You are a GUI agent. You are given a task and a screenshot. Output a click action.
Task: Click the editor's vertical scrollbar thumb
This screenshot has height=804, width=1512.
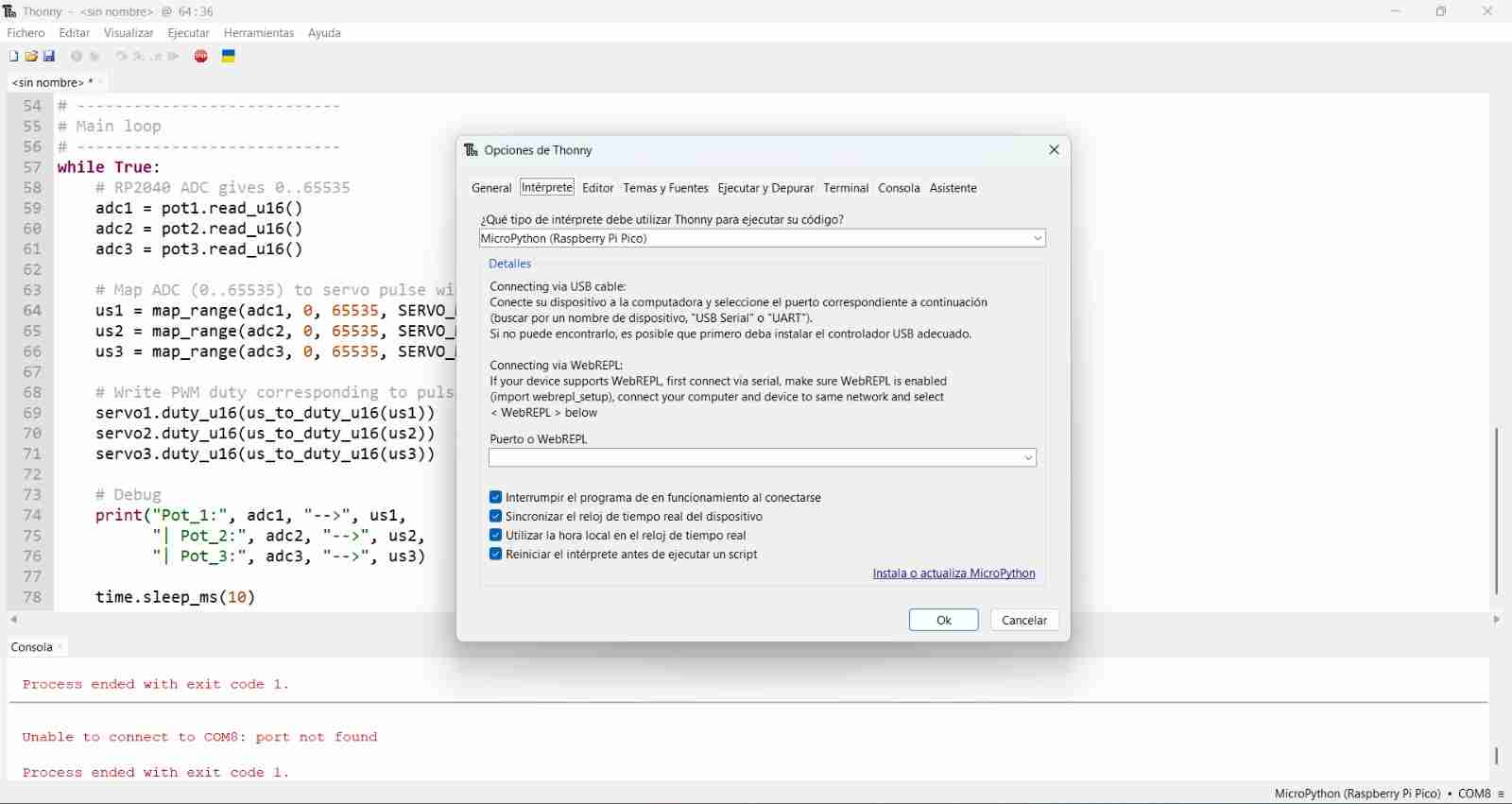pyautogui.click(x=1497, y=511)
